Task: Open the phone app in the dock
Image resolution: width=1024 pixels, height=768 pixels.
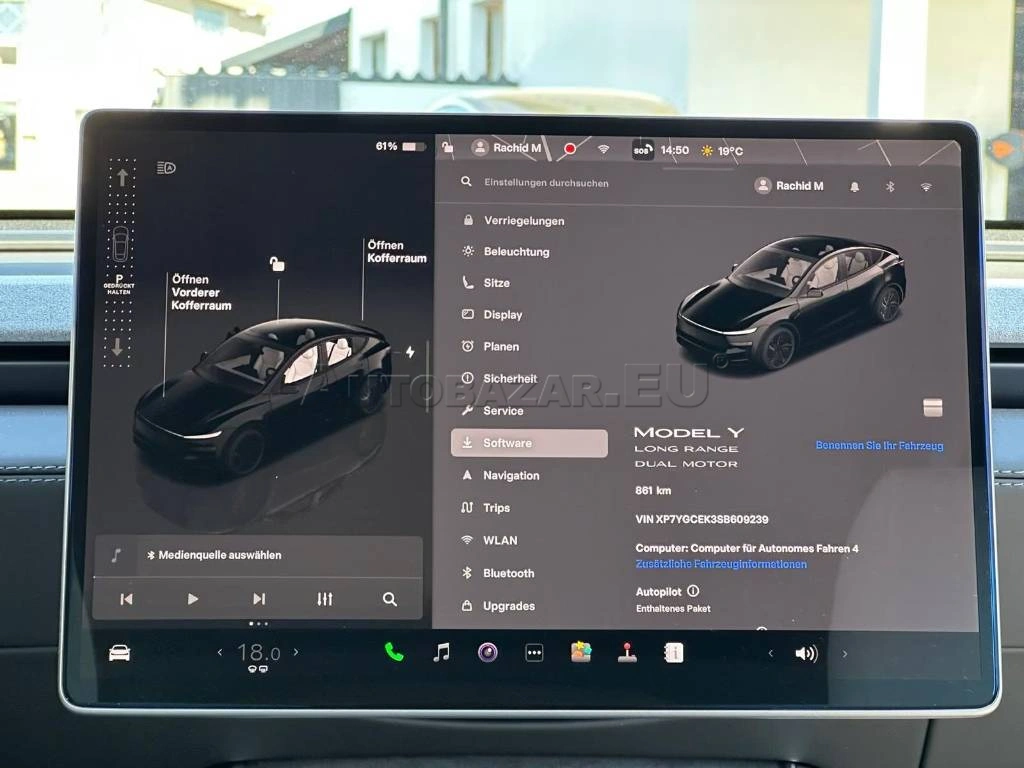Action: tap(394, 652)
